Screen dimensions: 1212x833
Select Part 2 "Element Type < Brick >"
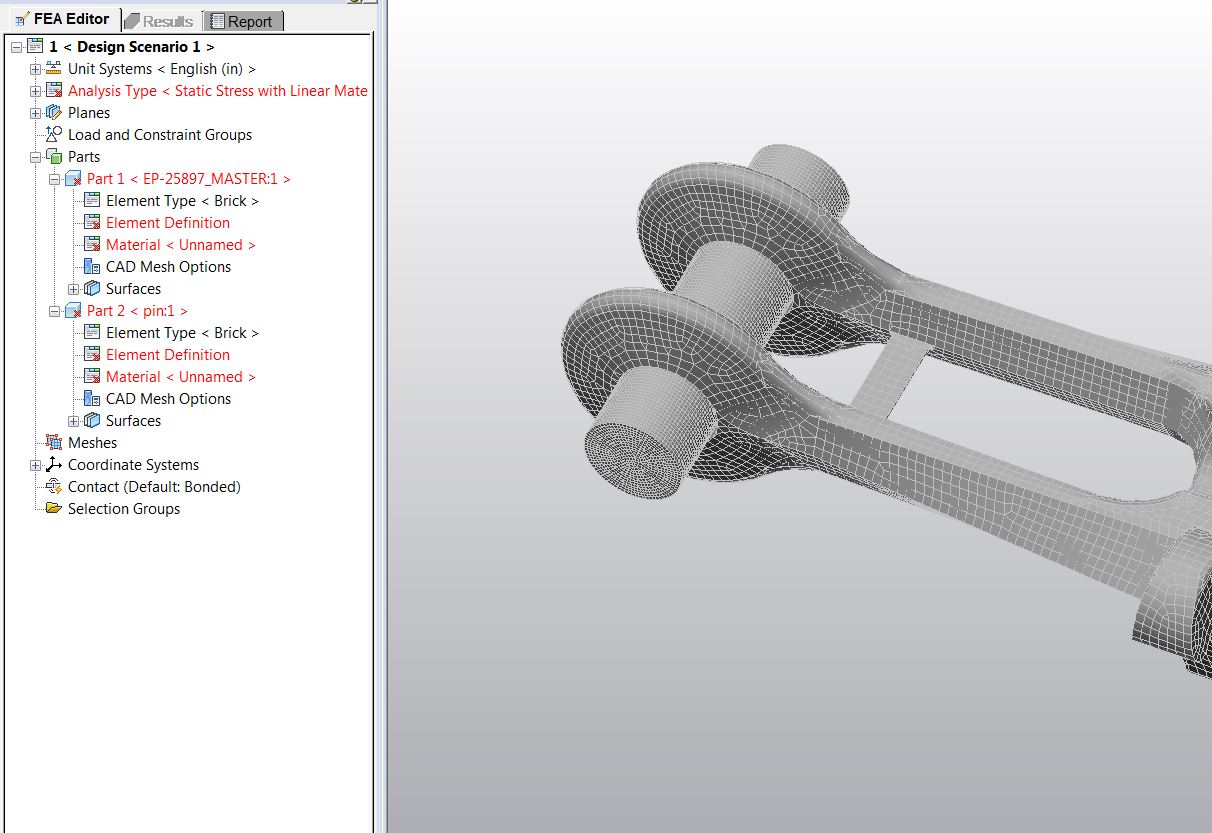[183, 333]
